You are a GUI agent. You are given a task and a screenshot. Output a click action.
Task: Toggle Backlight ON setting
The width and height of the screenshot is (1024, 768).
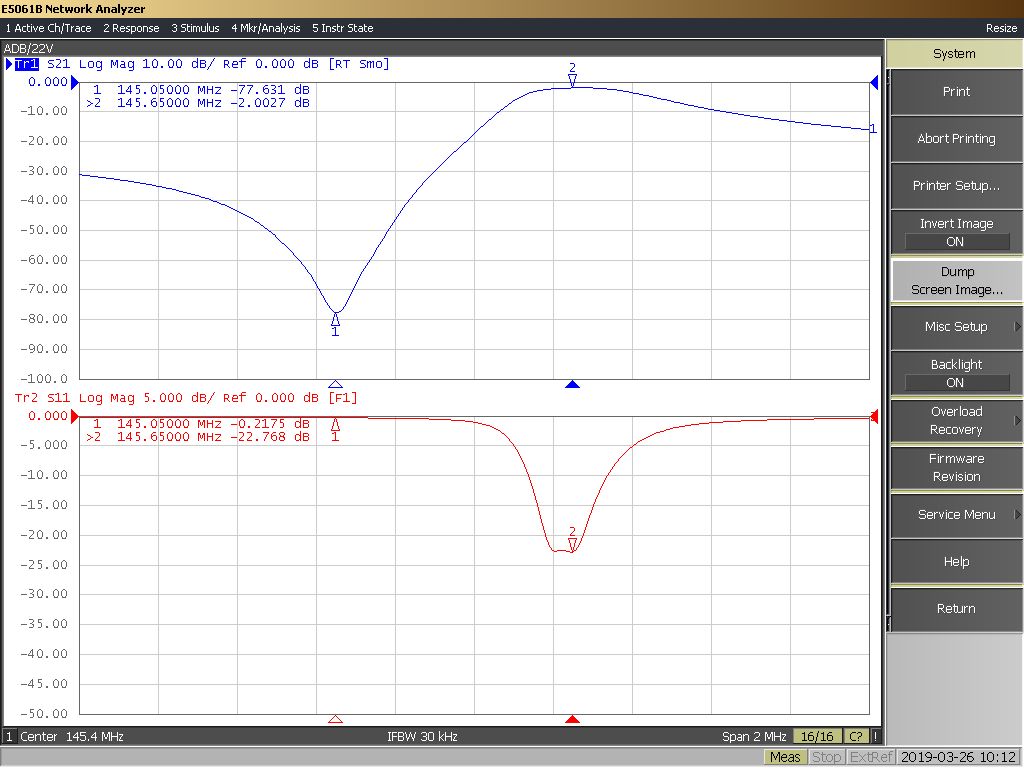[956, 374]
